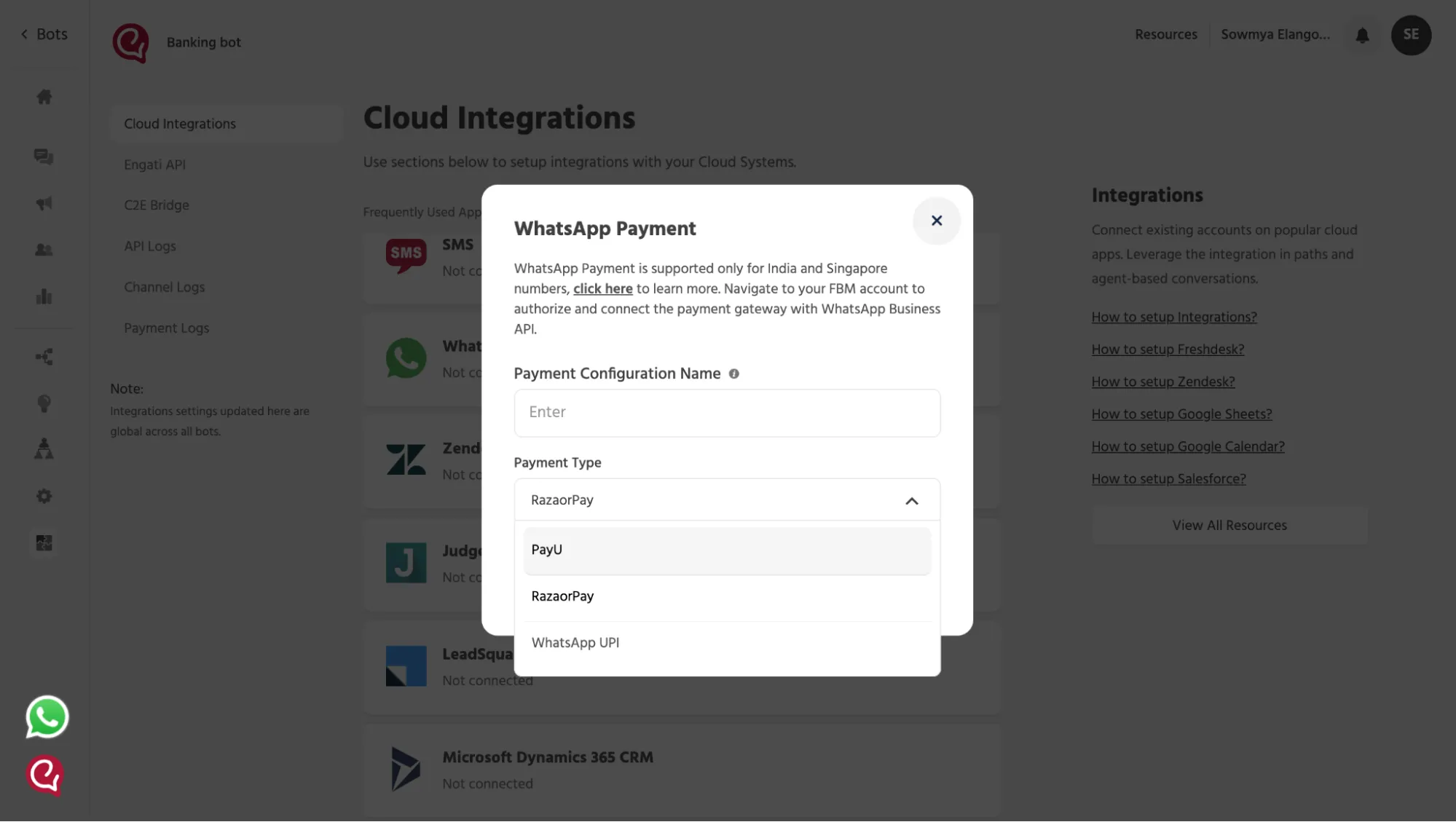Click the green J JudgeMe logo
Screen dimensions: 1456x822
(x=406, y=563)
